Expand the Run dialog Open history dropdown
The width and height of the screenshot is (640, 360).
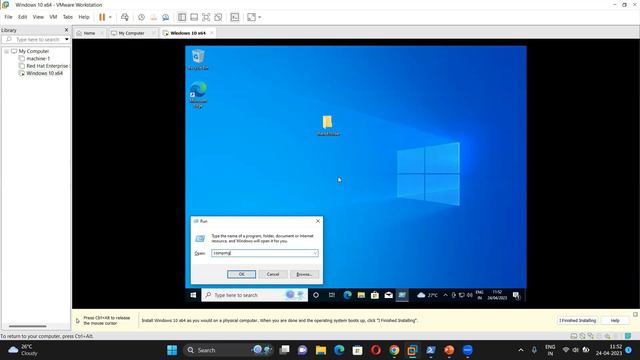click(x=315, y=253)
